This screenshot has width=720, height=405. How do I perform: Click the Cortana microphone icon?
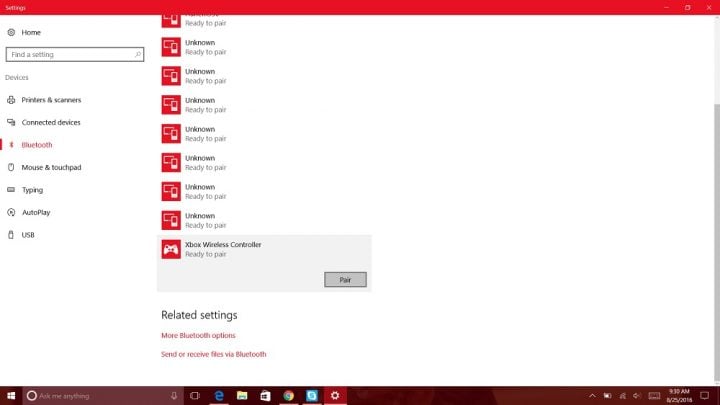point(174,396)
